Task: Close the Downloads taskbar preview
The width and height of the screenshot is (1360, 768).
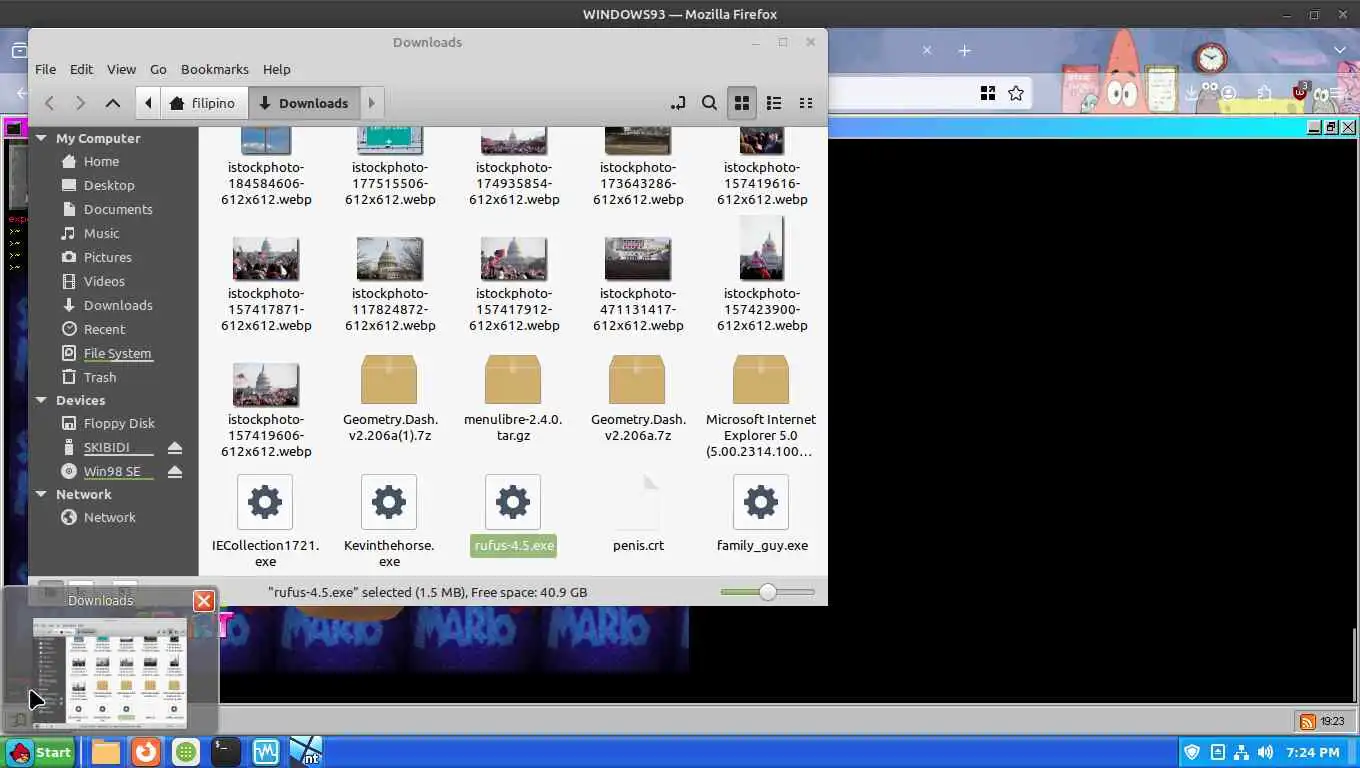Action: tap(204, 600)
